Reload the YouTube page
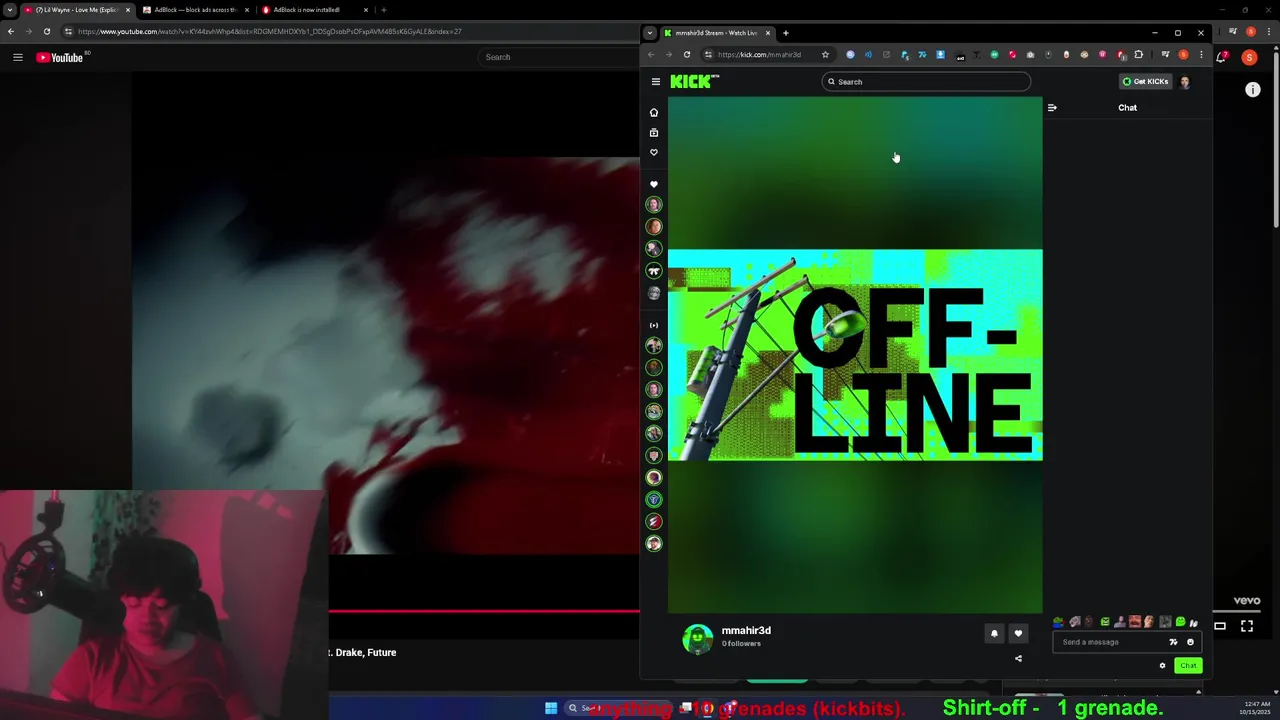Screen dimensions: 1280x720 (x=47, y=31)
